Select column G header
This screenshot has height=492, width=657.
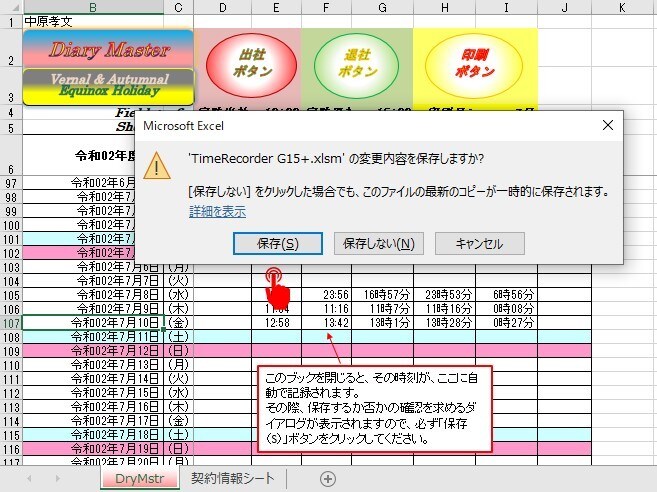tap(382, 7)
